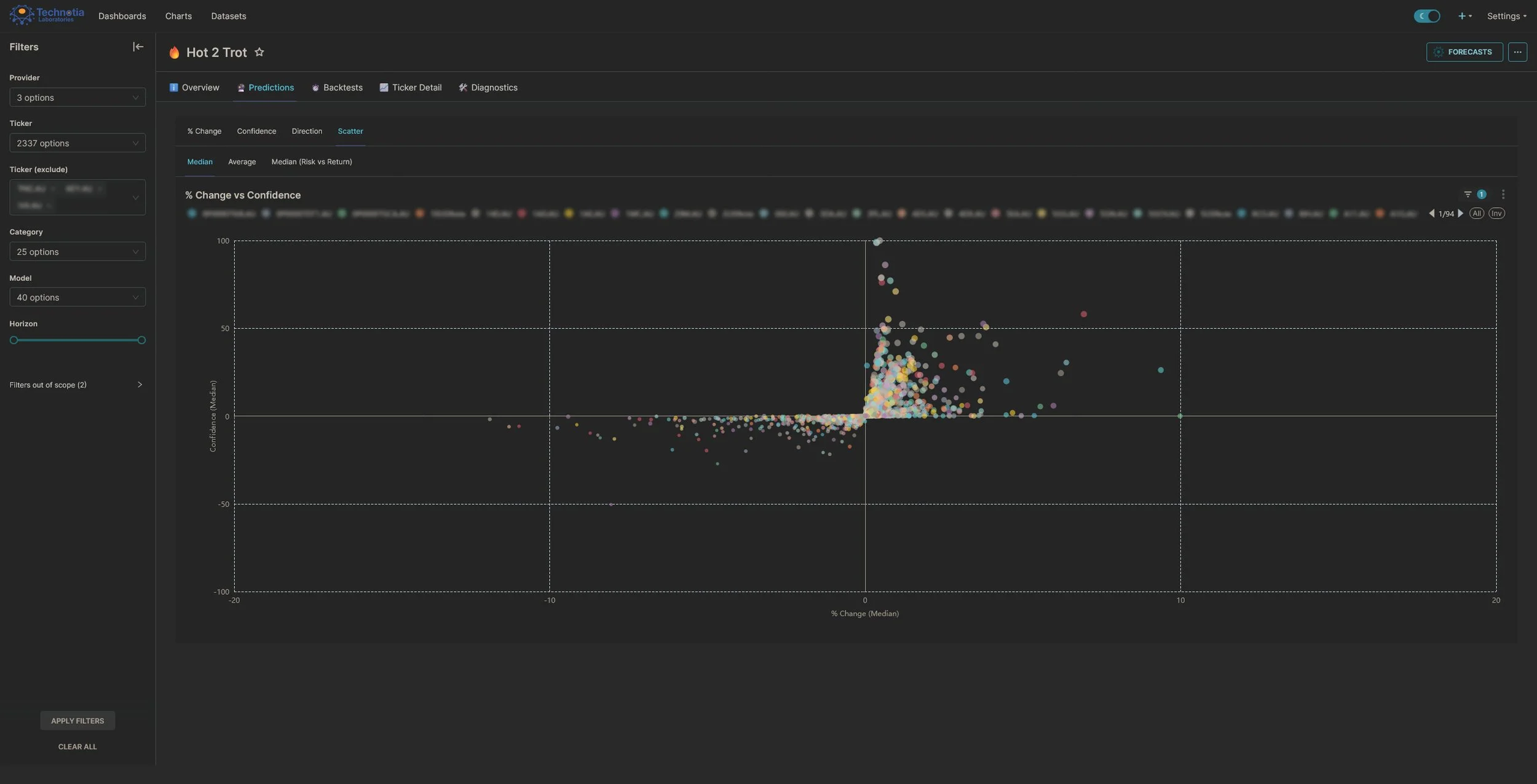1537x784 pixels.
Task: Open the chart's three-dot options menu
Action: click(x=1503, y=194)
